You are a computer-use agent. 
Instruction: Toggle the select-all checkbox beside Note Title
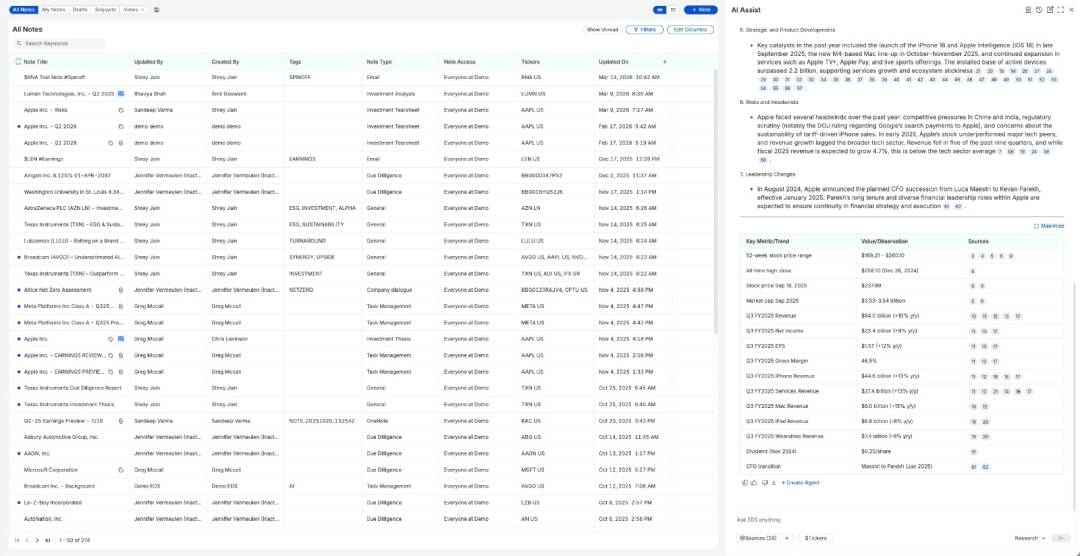pyautogui.click(x=19, y=62)
